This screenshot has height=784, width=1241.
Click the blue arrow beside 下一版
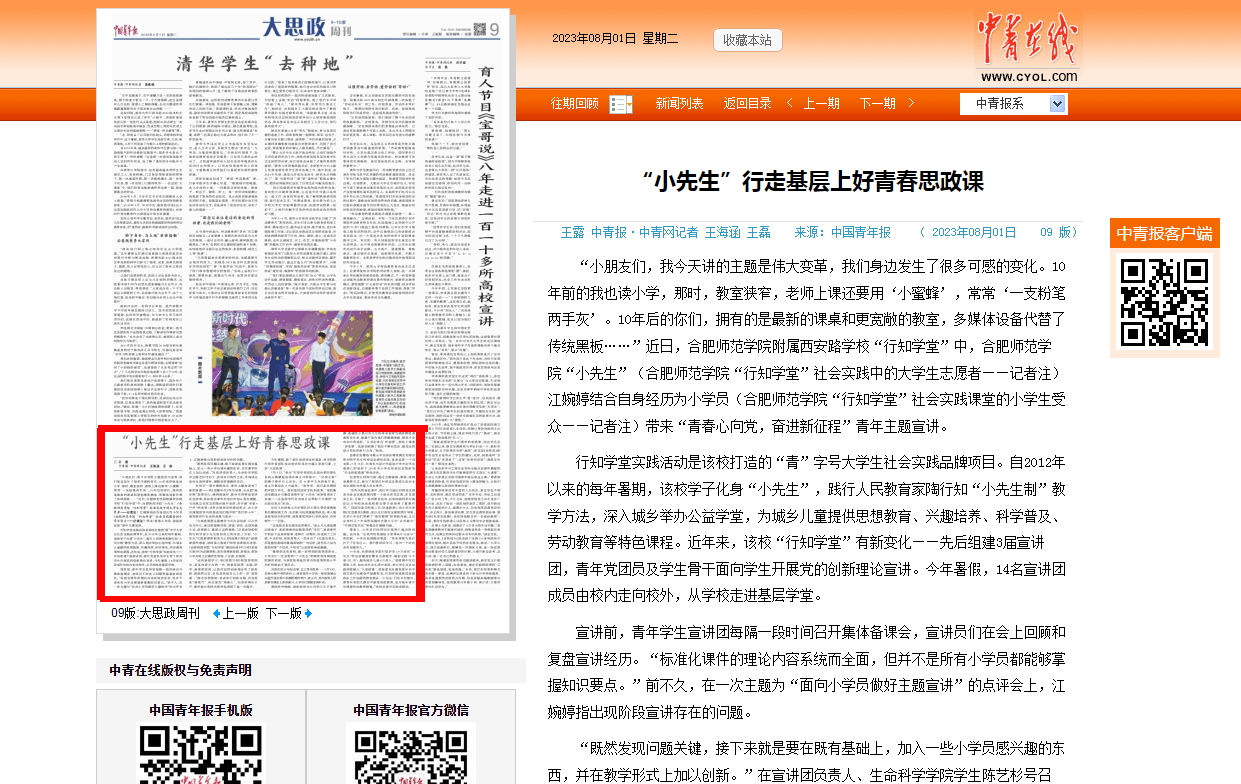[308, 614]
